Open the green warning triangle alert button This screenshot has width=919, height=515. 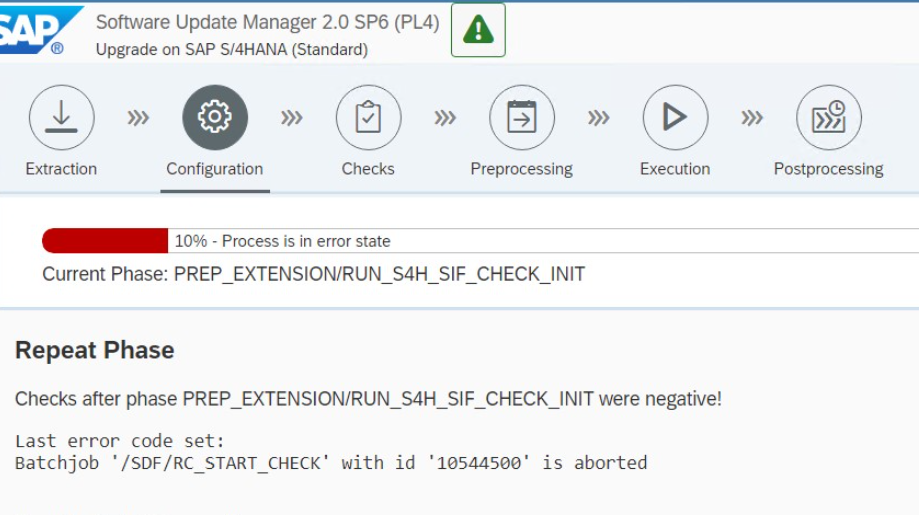pyautogui.click(x=478, y=30)
